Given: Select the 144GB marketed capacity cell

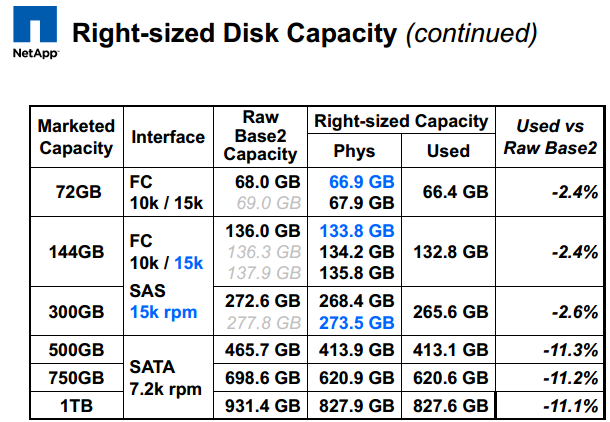Looking at the screenshot, I should (x=76, y=251).
